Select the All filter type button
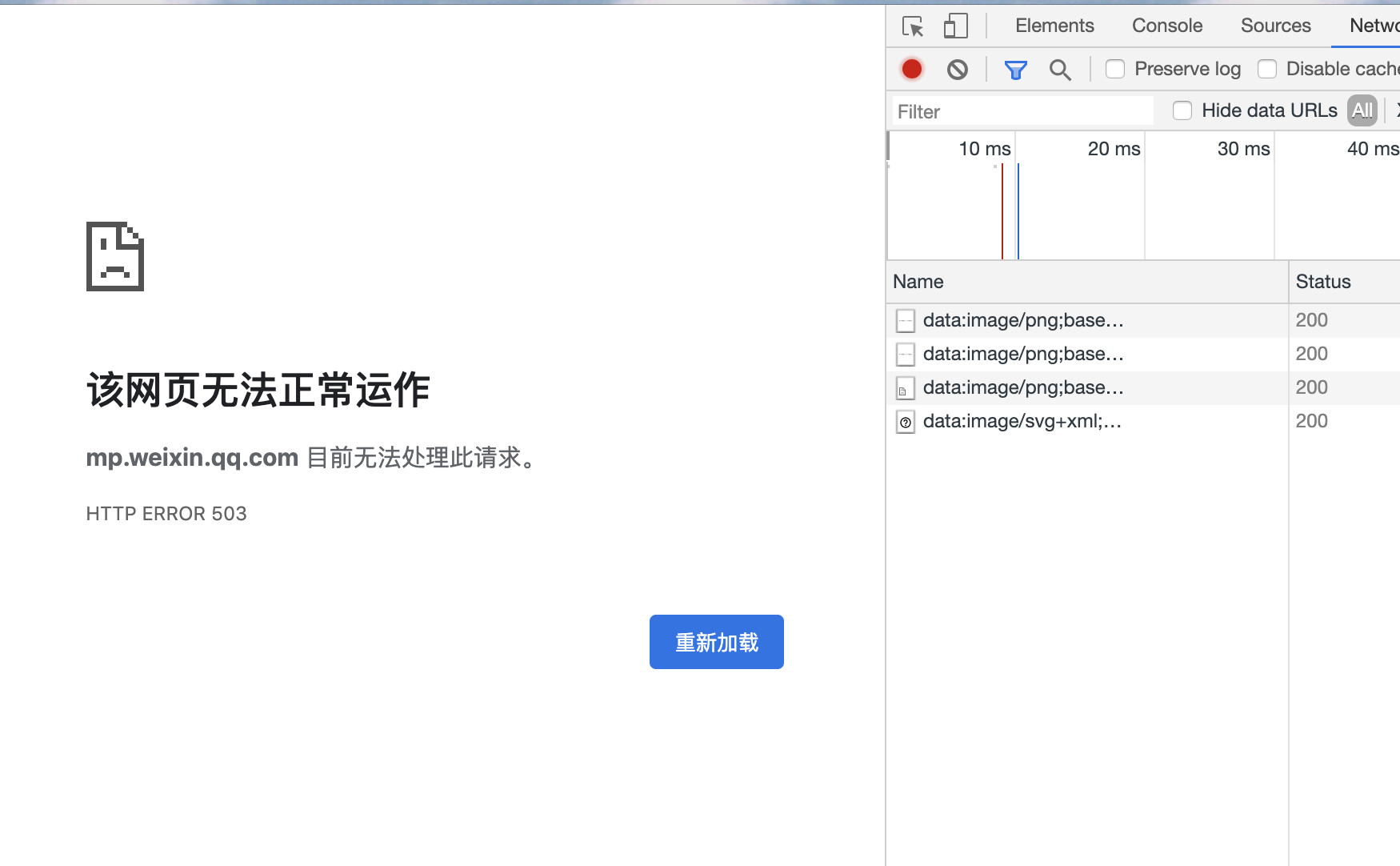1400x866 pixels. pyautogui.click(x=1362, y=110)
